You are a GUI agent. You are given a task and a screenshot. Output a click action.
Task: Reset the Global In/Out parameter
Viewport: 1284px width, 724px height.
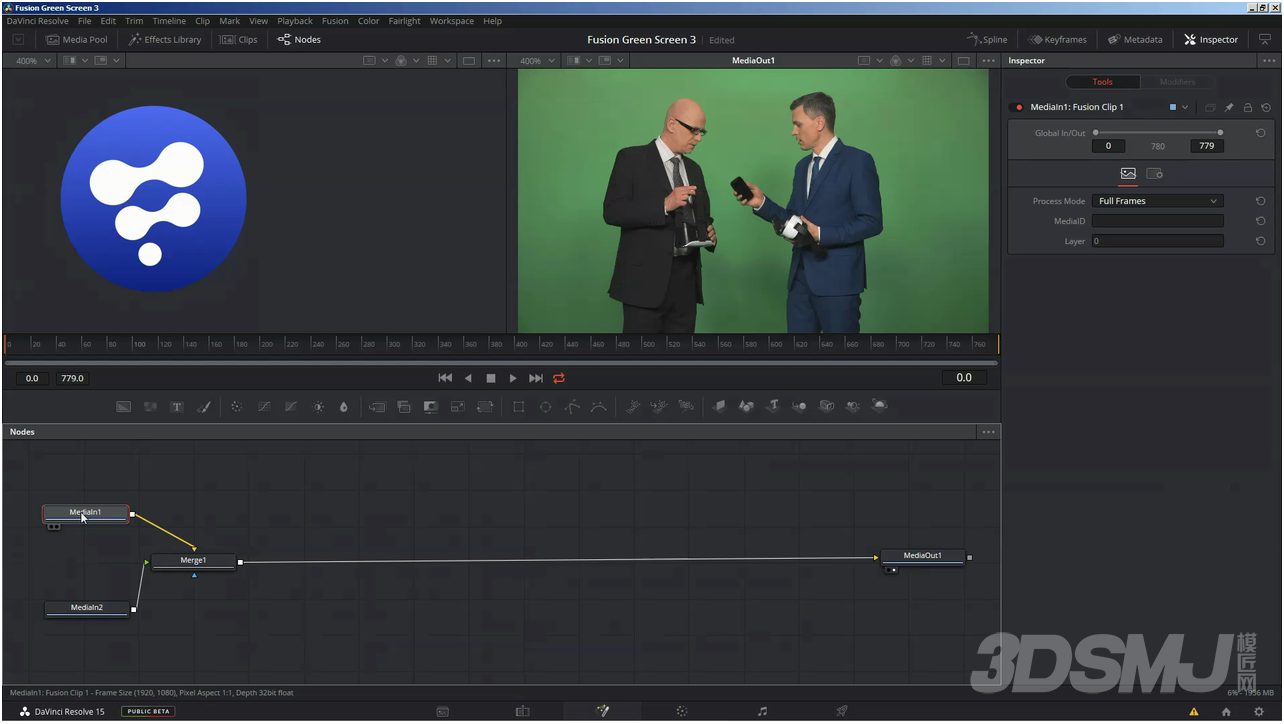click(1261, 133)
